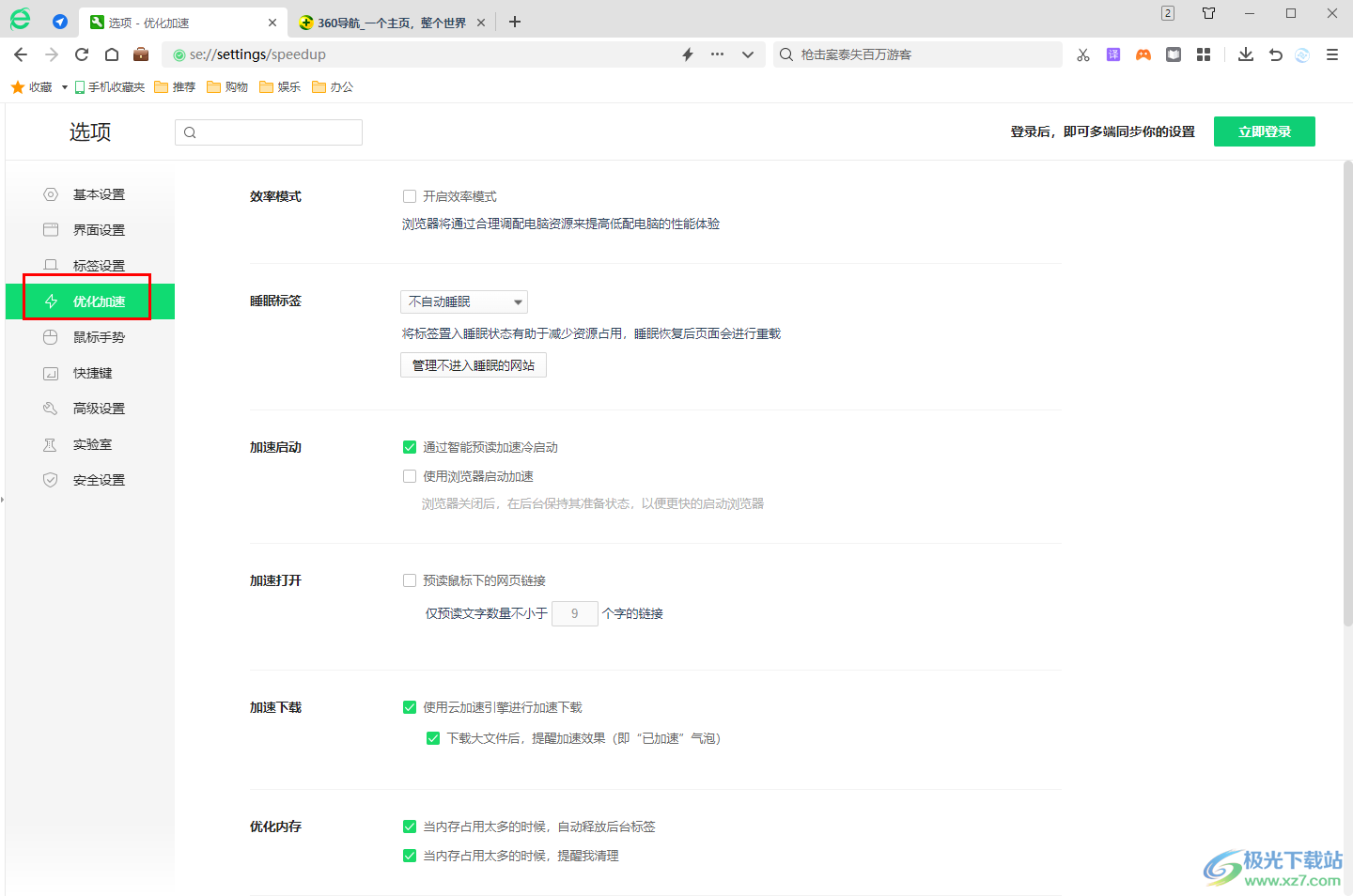This screenshot has width=1353, height=896.
Task: Click the lightning speed mode icon
Action: coord(688,54)
